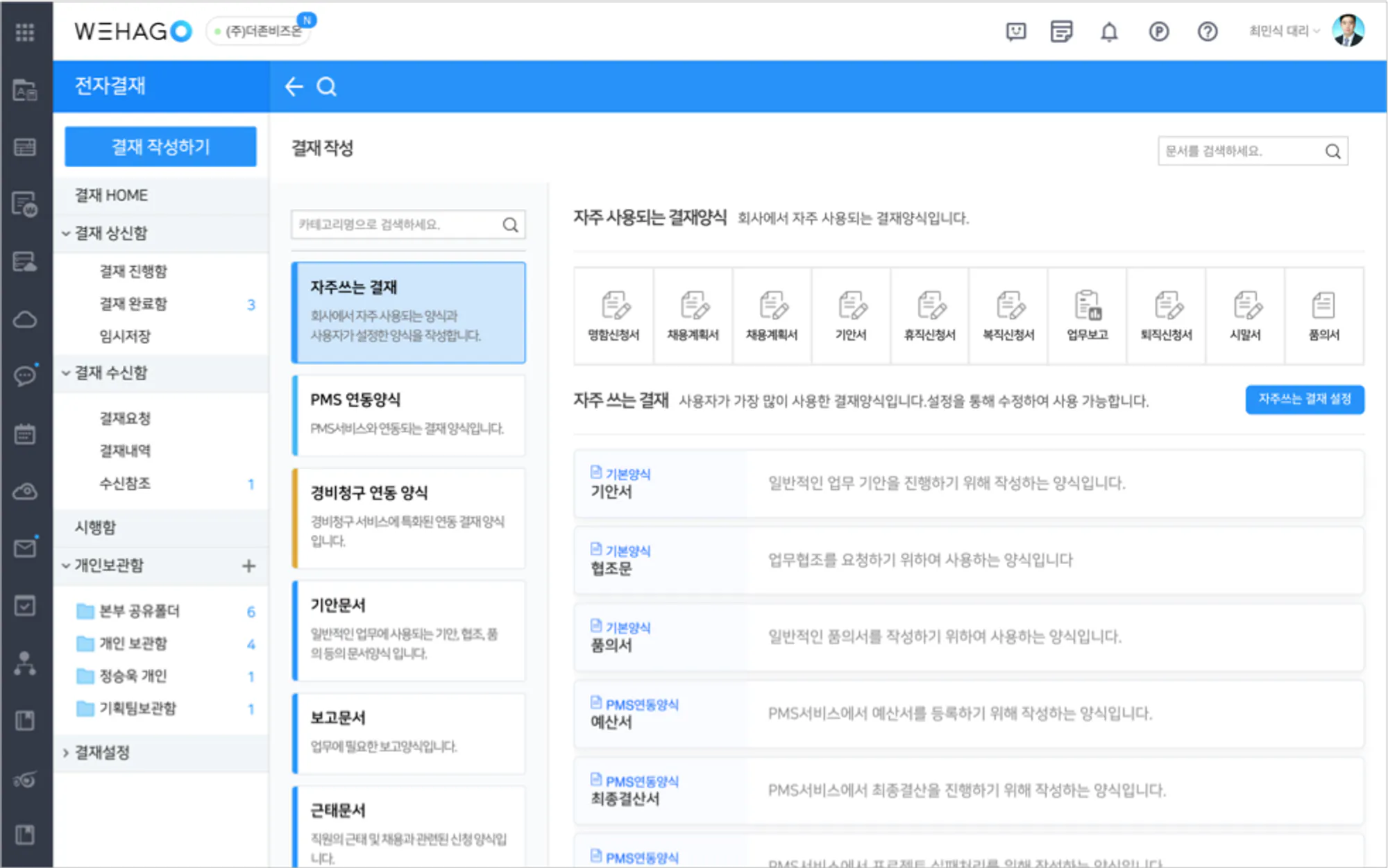
Task: Go back with the left arrow icon
Action: pos(294,87)
